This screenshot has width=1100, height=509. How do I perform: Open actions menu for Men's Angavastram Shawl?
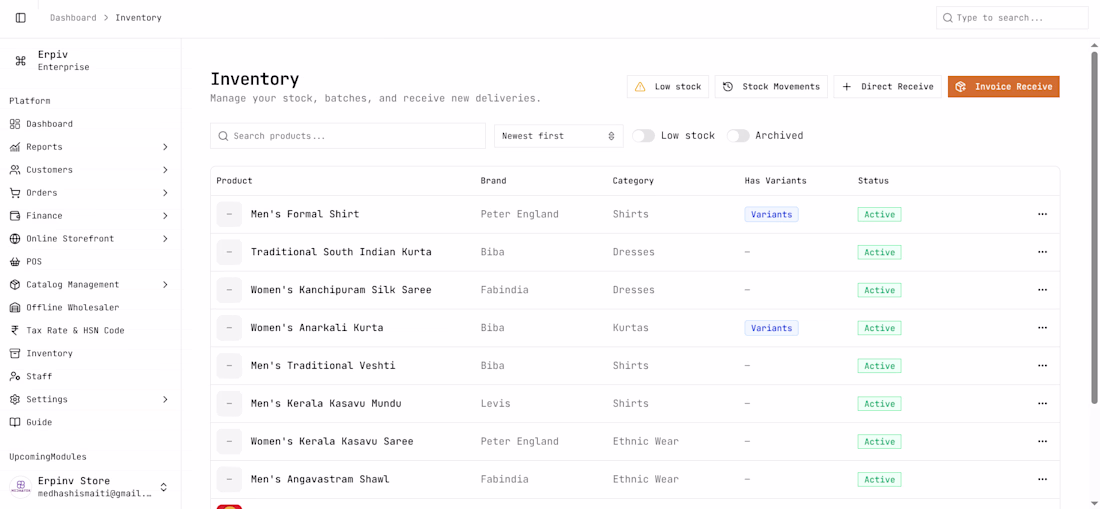coord(1042,480)
